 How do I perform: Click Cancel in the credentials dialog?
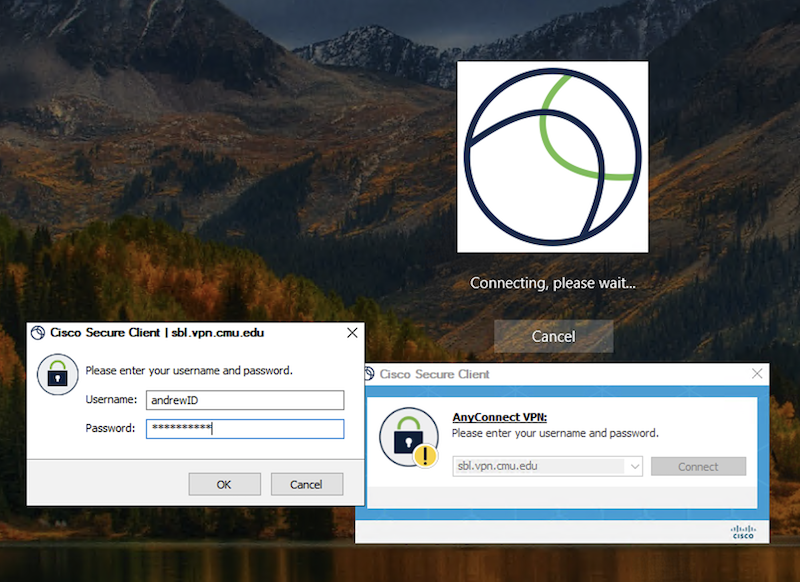(307, 484)
